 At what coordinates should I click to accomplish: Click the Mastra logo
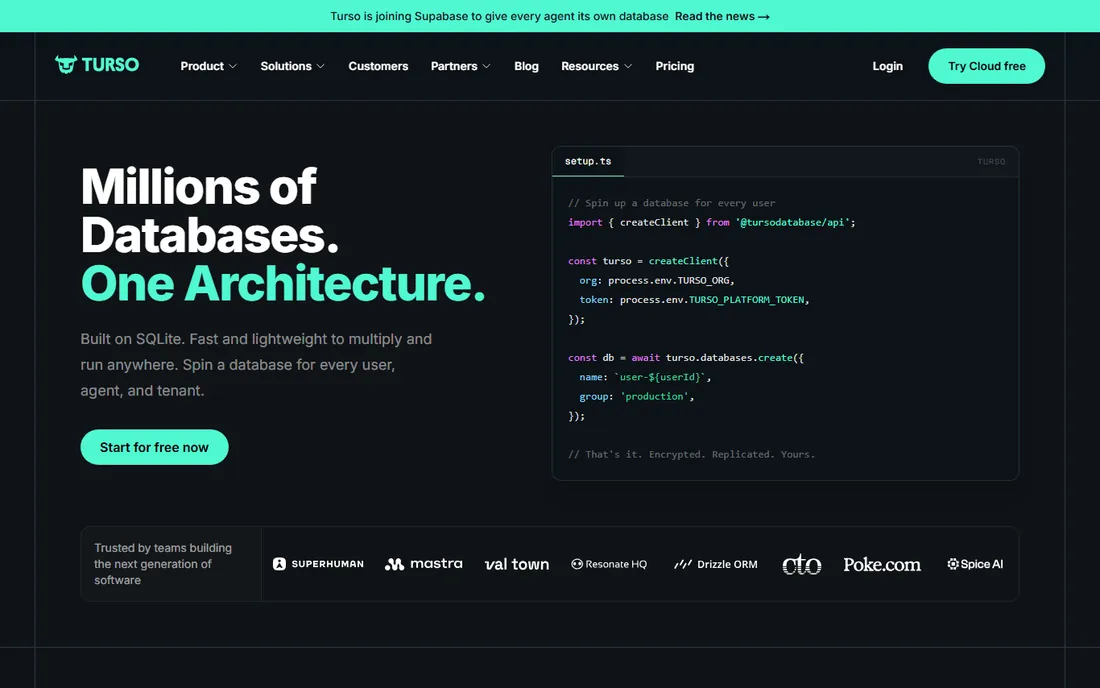(424, 564)
